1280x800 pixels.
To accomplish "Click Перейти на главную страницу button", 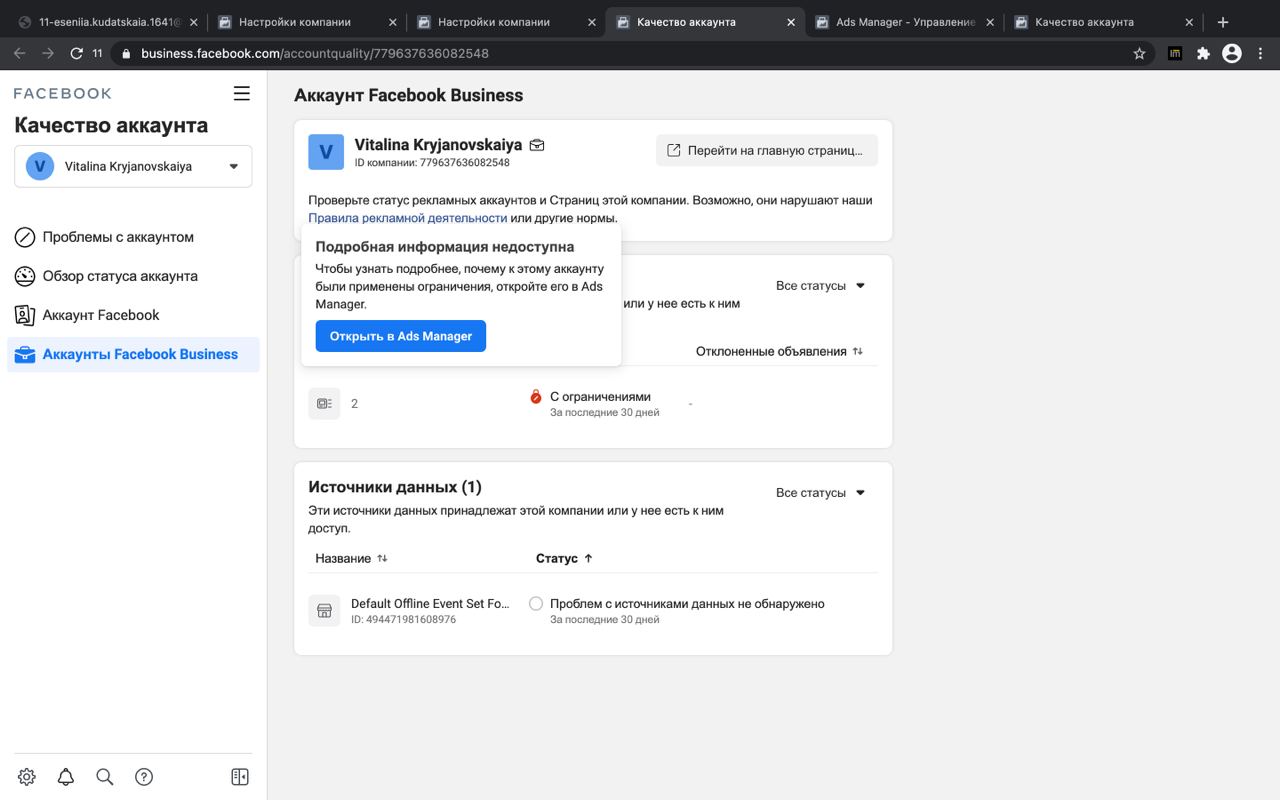I will (x=767, y=150).
